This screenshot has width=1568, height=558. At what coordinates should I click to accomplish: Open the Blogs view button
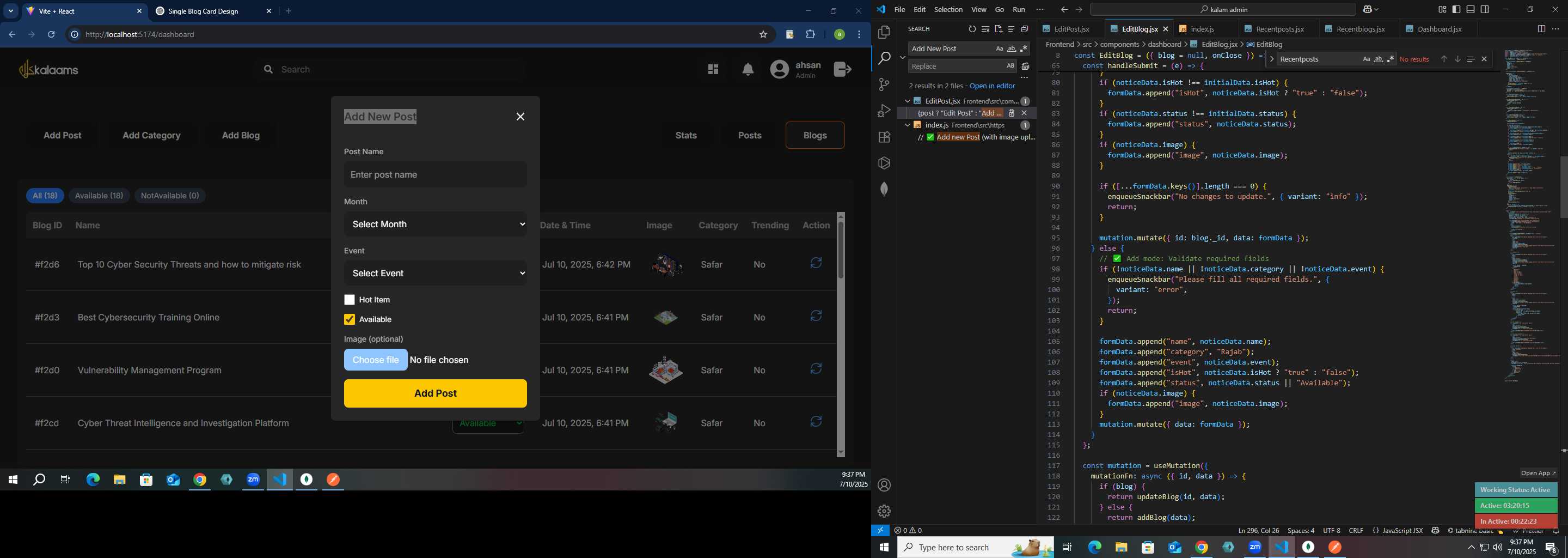(x=815, y=135)
